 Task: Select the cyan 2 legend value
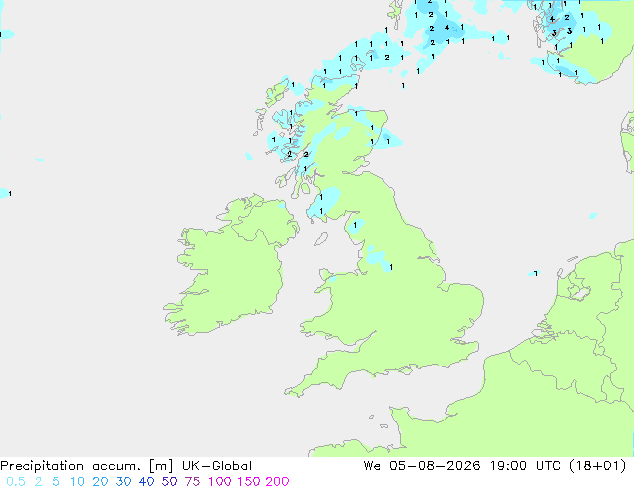click(x=38, y=482)
